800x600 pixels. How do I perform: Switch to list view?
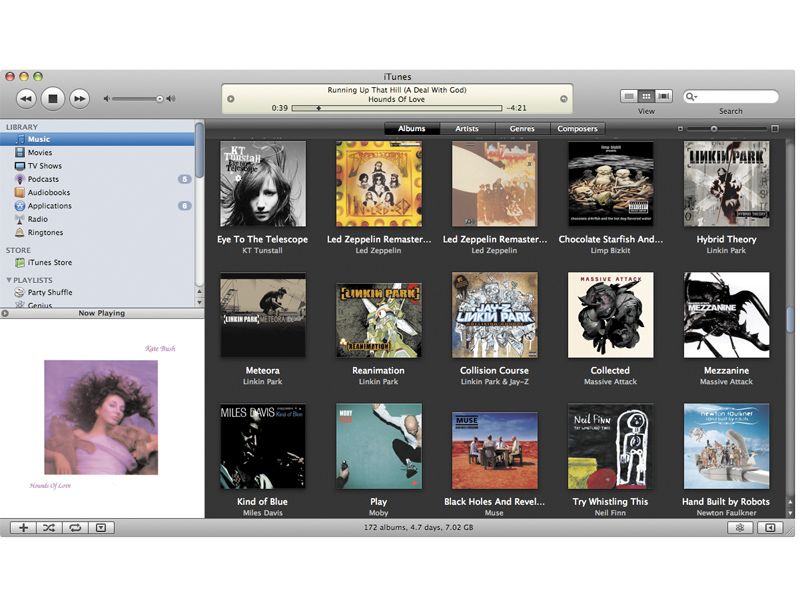(629, 96)
